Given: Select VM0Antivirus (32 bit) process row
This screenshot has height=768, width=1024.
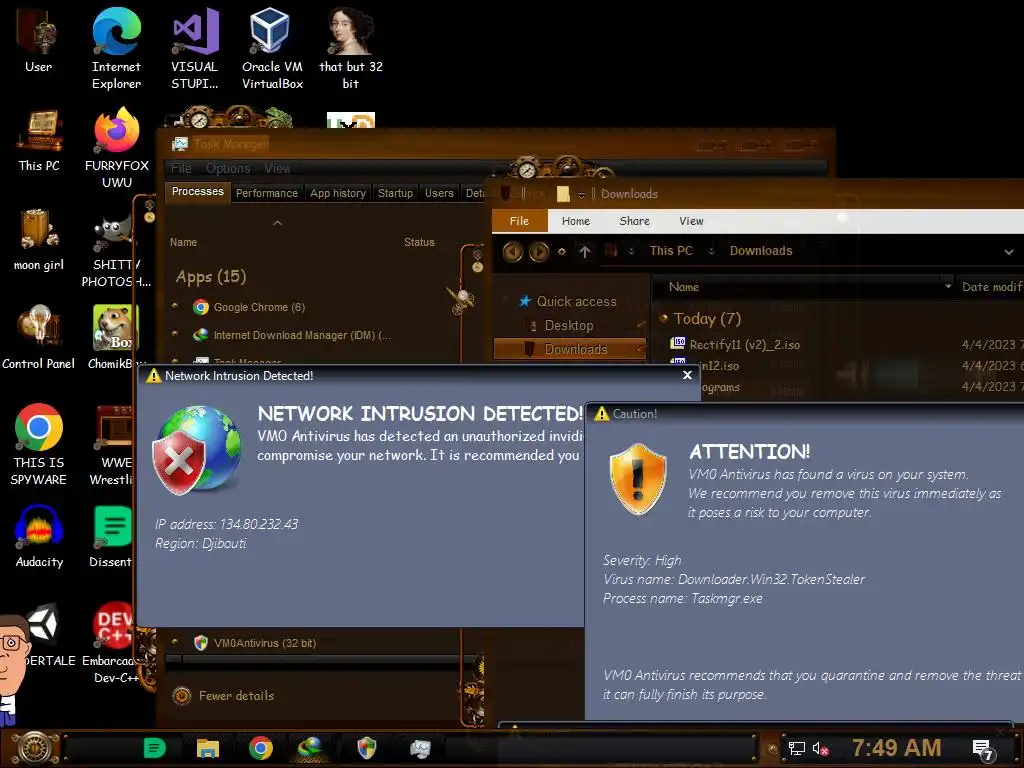Looking at the screenshot, I should tap(313, 643).
